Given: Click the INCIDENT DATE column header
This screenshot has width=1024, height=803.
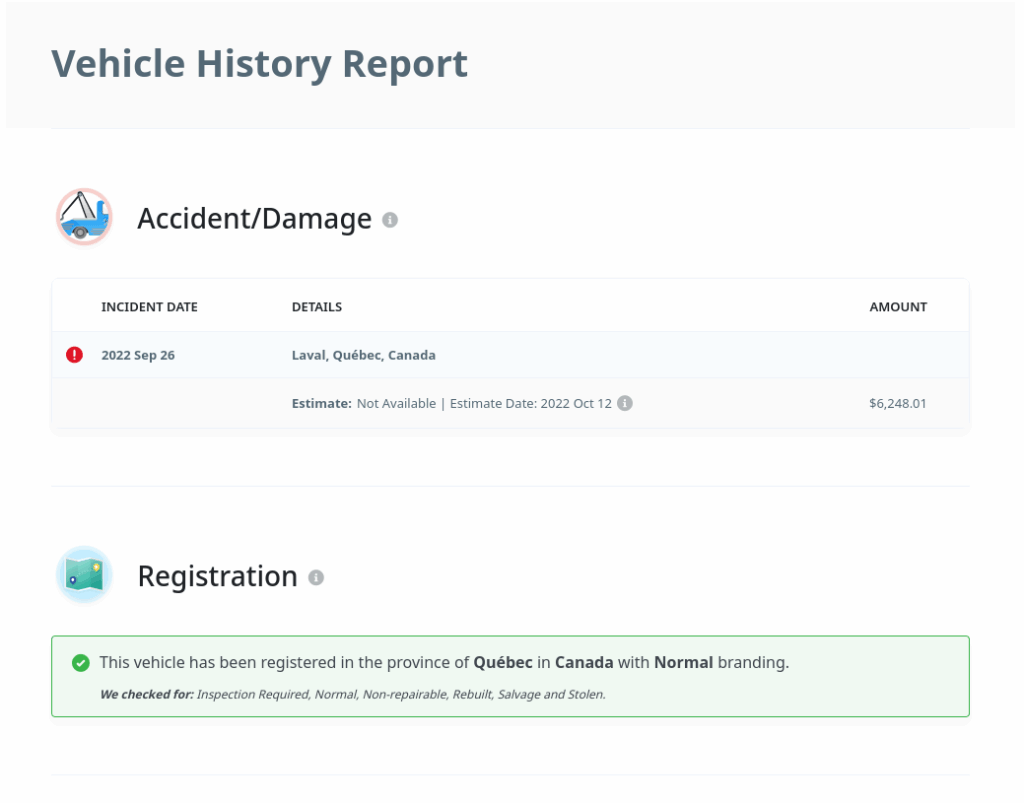Looking at the screenshot, I should (150, 307).
